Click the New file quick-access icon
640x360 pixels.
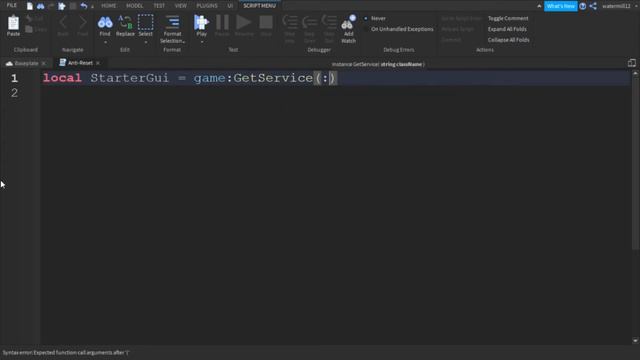point(30,6)
